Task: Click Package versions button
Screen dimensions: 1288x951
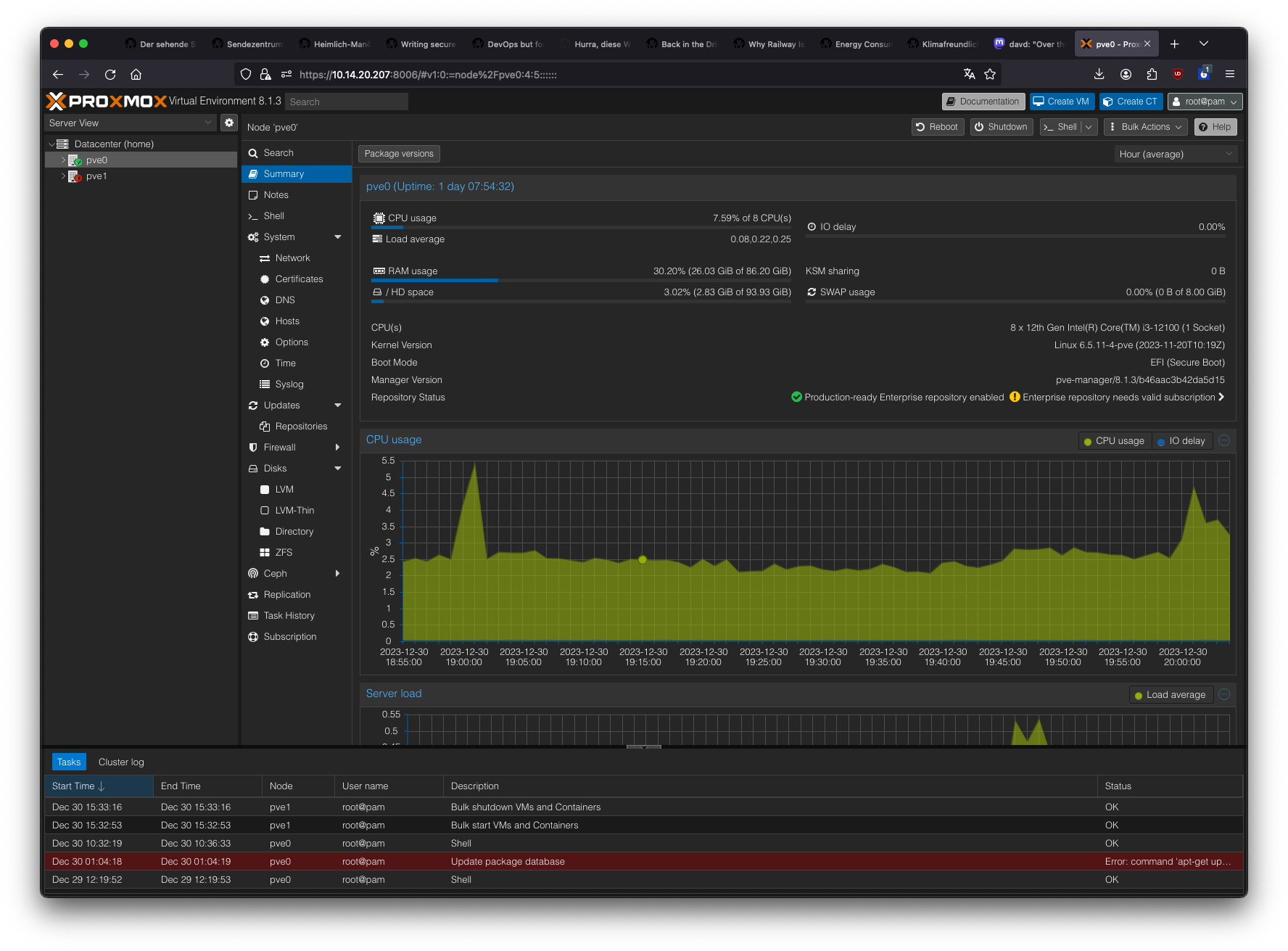Action: click(x=399, y=154)
